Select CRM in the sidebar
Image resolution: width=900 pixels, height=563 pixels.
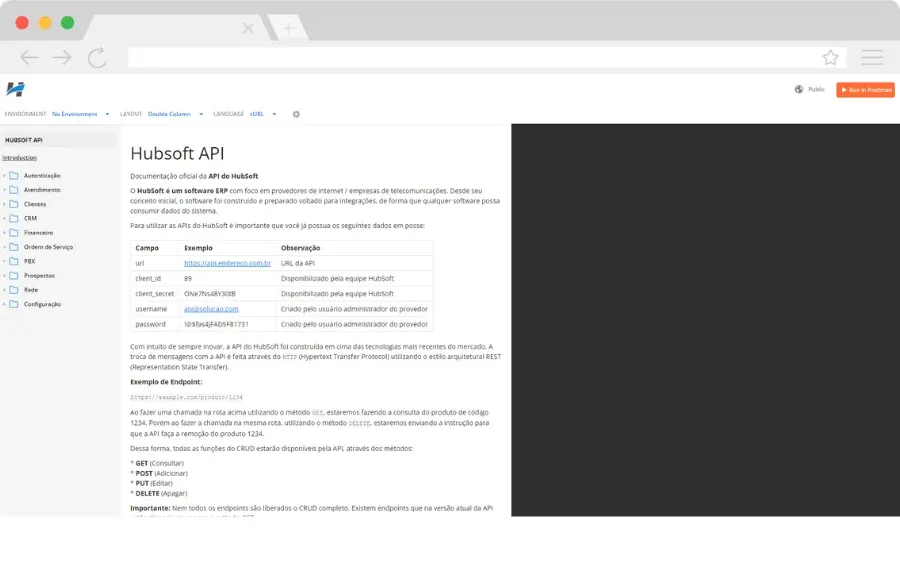tap(30, 219)
